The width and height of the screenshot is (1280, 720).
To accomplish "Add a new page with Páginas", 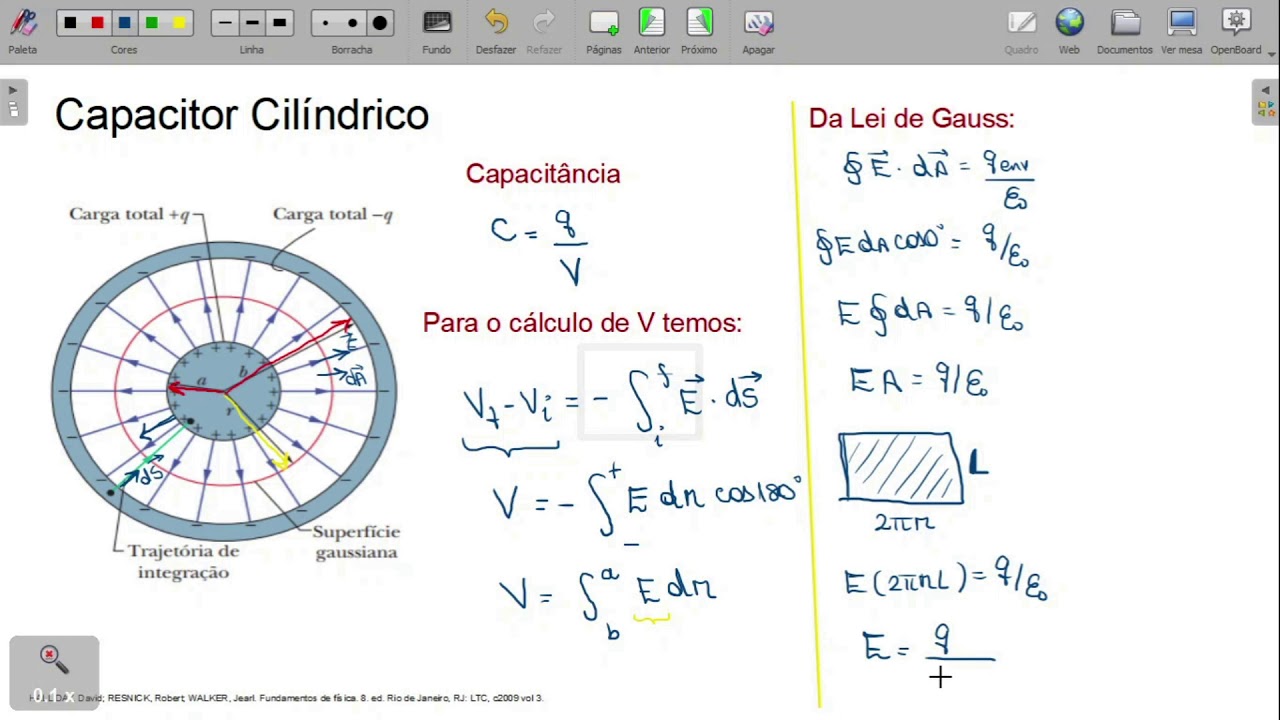I will [x=604, y=30].
